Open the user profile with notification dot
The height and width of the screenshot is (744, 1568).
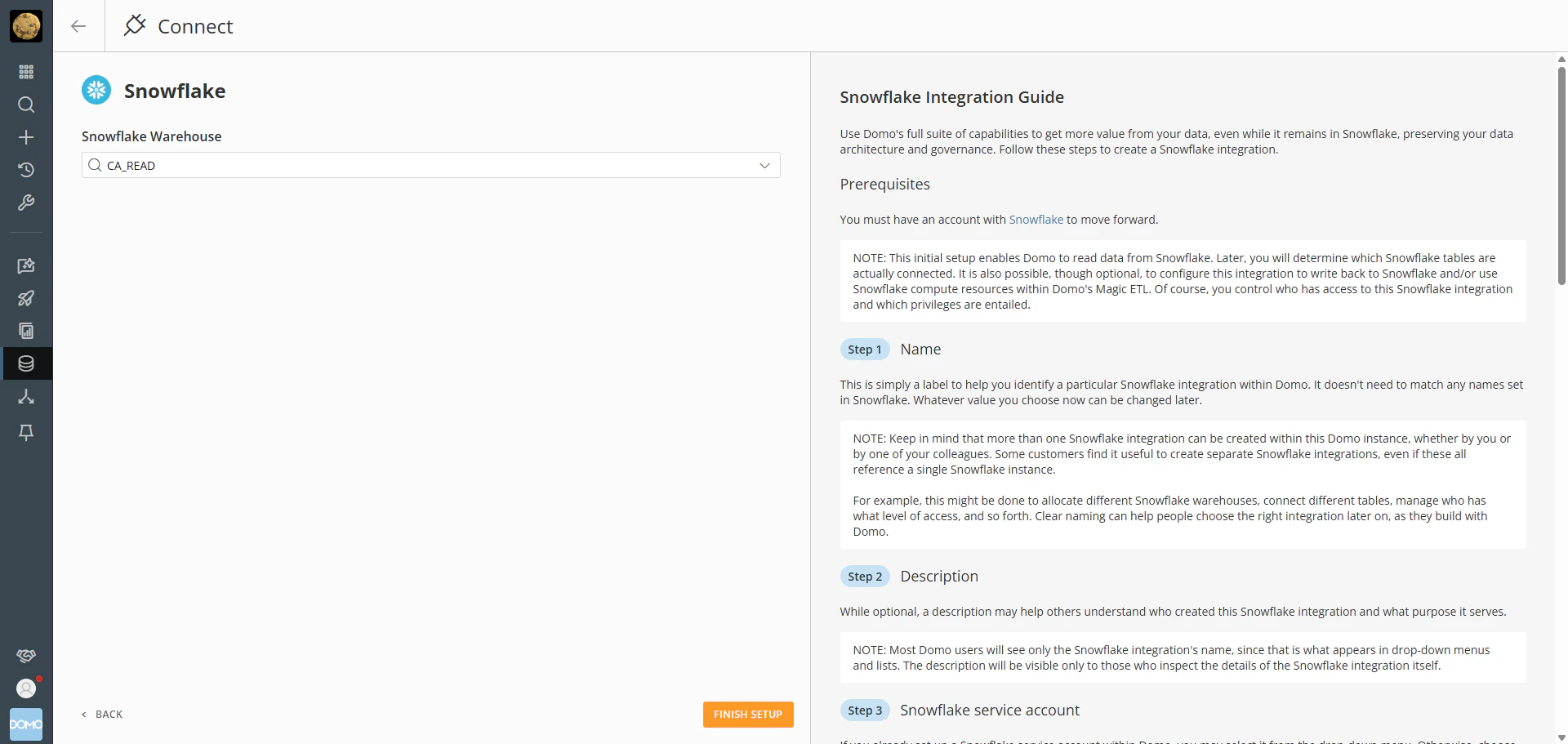tap(27, 688)
